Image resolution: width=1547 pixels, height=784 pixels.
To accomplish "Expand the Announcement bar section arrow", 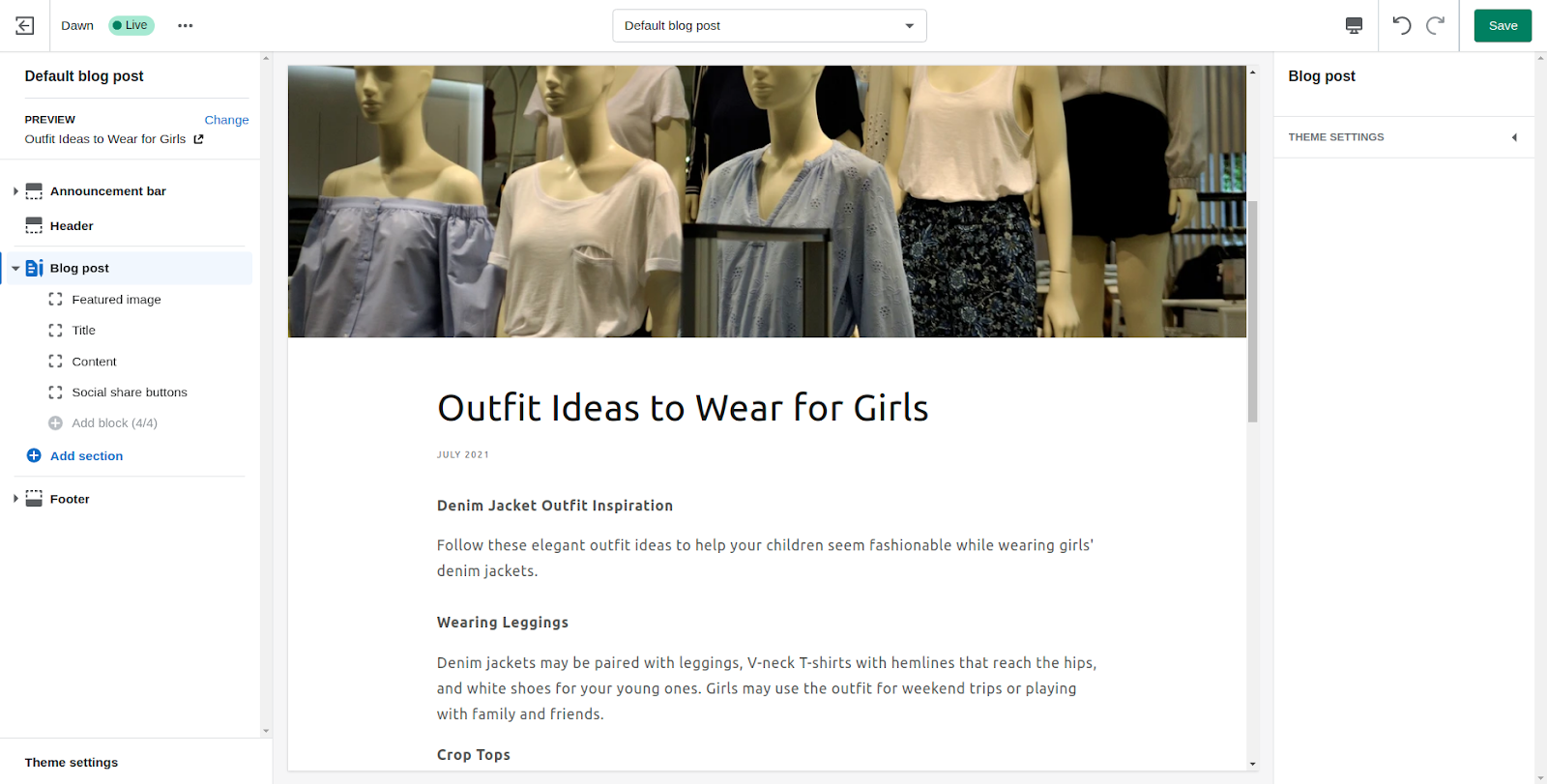I will click(15, 191).
